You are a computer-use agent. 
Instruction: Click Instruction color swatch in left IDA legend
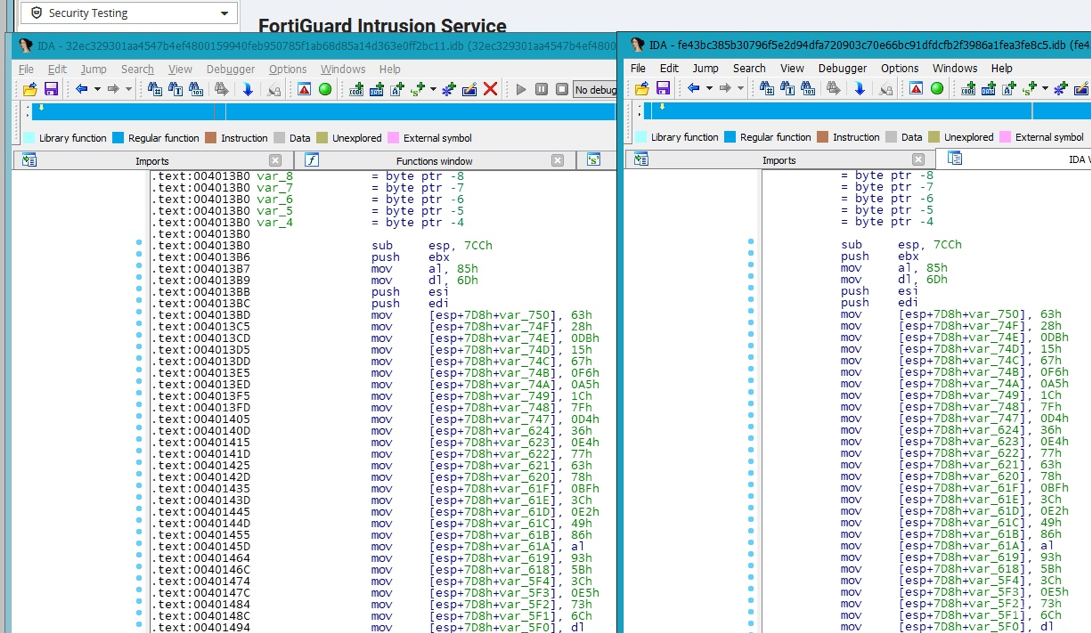(x=211, y=138)
